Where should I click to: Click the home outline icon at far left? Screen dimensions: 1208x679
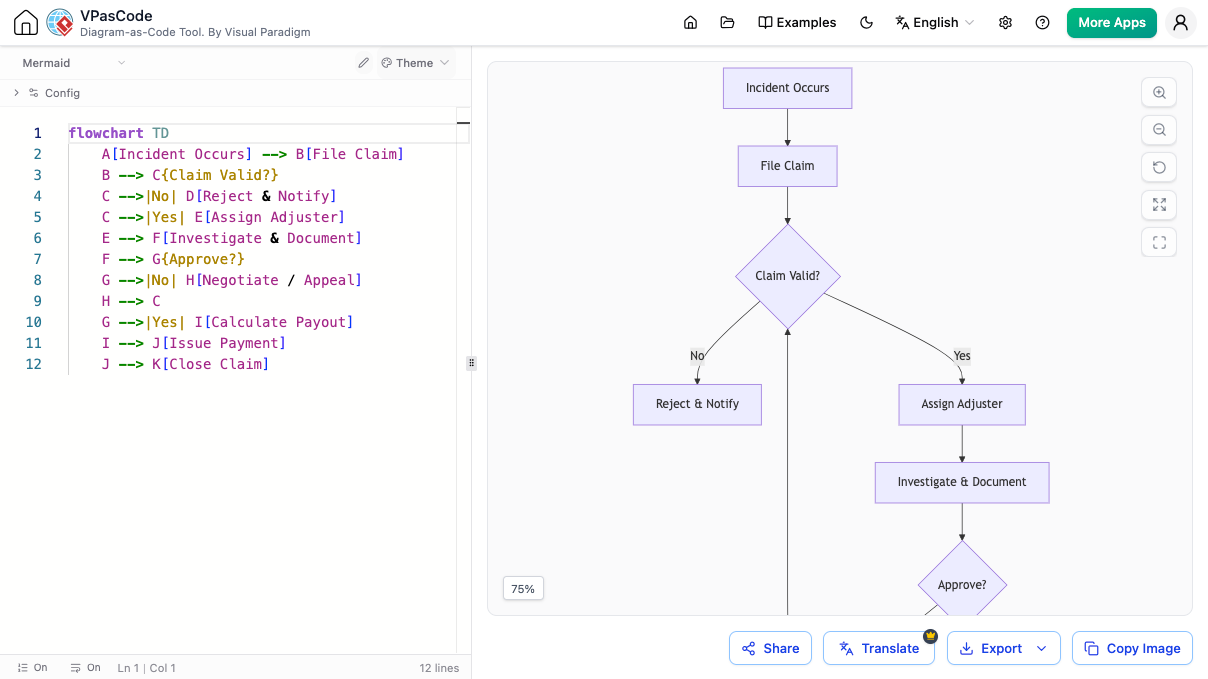click(x=26, y=23)
